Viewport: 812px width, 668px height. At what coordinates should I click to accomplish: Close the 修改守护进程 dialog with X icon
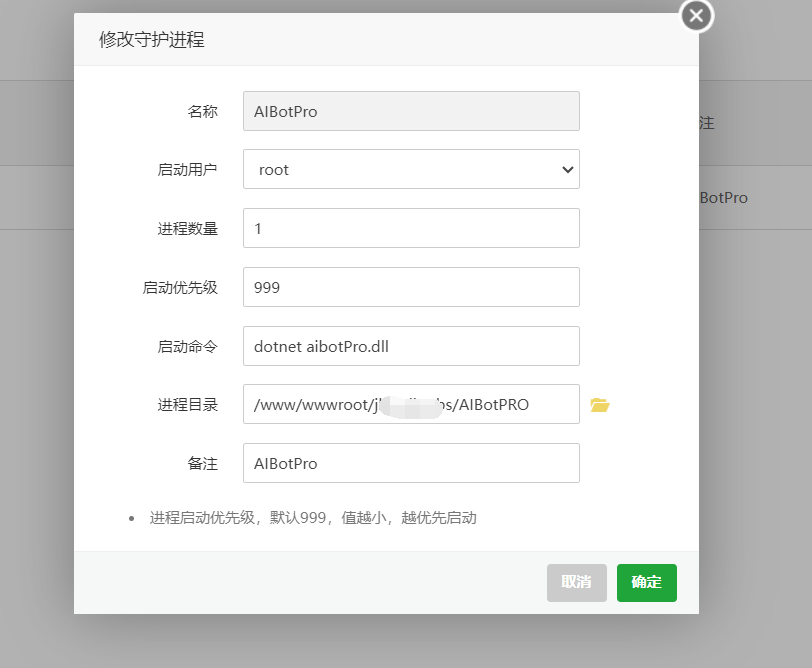[x=697, y=16]
